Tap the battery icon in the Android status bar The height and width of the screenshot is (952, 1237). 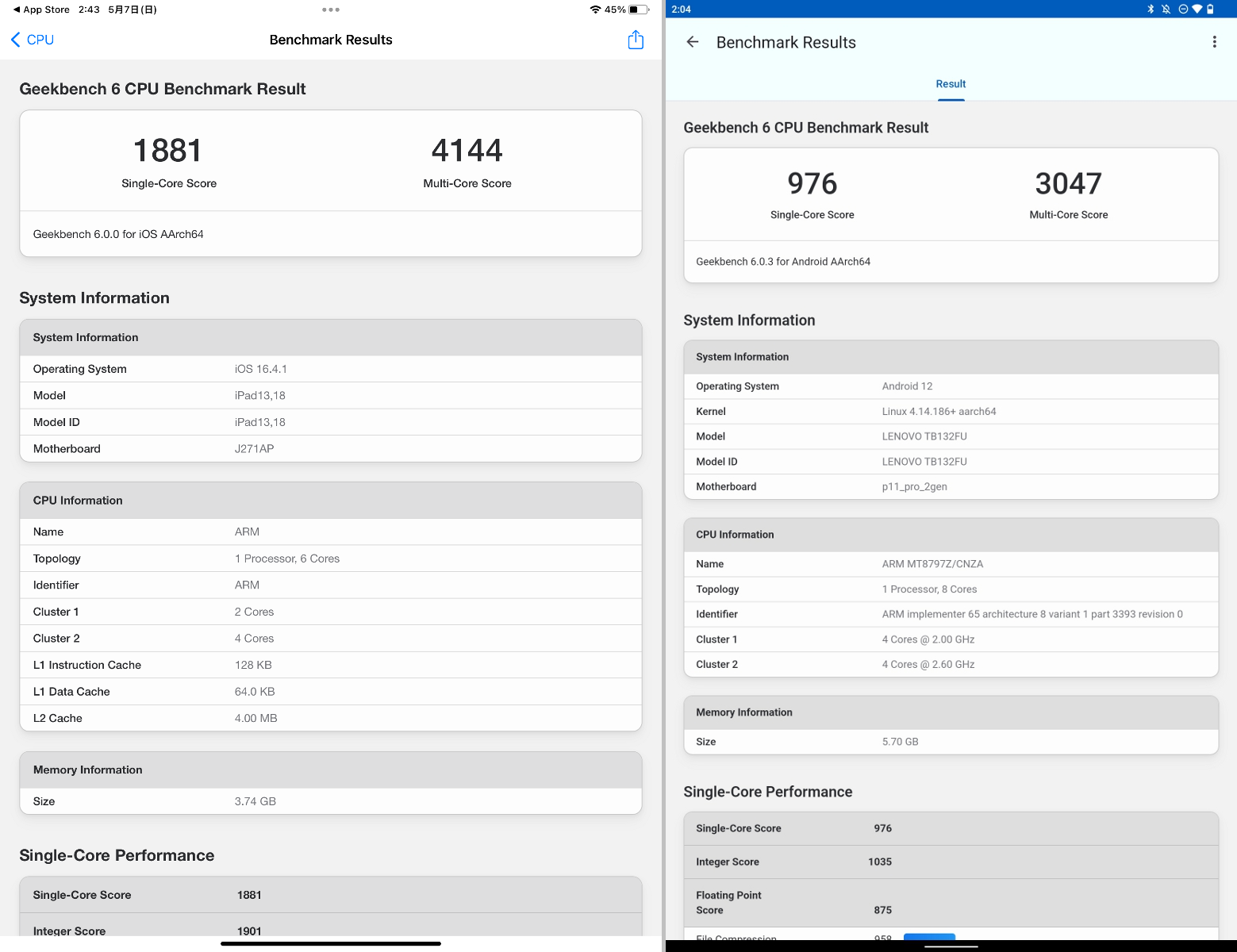click(1209, 9)
